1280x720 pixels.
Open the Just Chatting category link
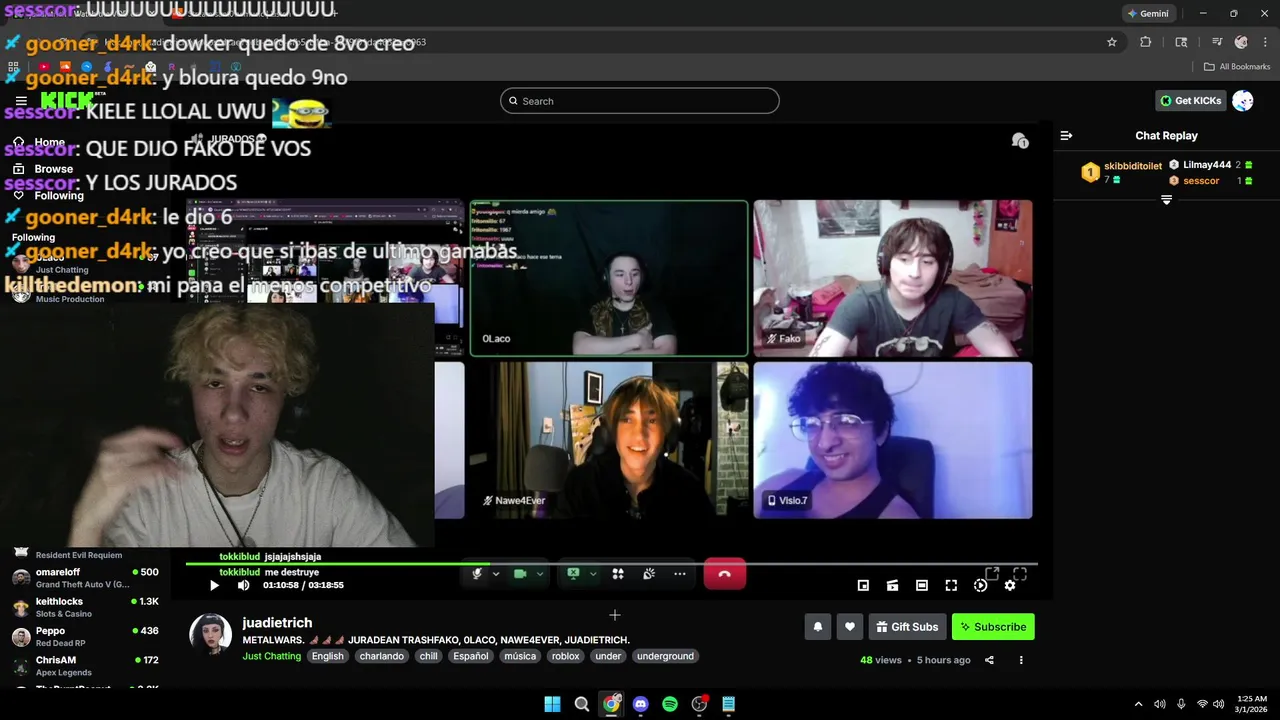click(x=271, y=656)
